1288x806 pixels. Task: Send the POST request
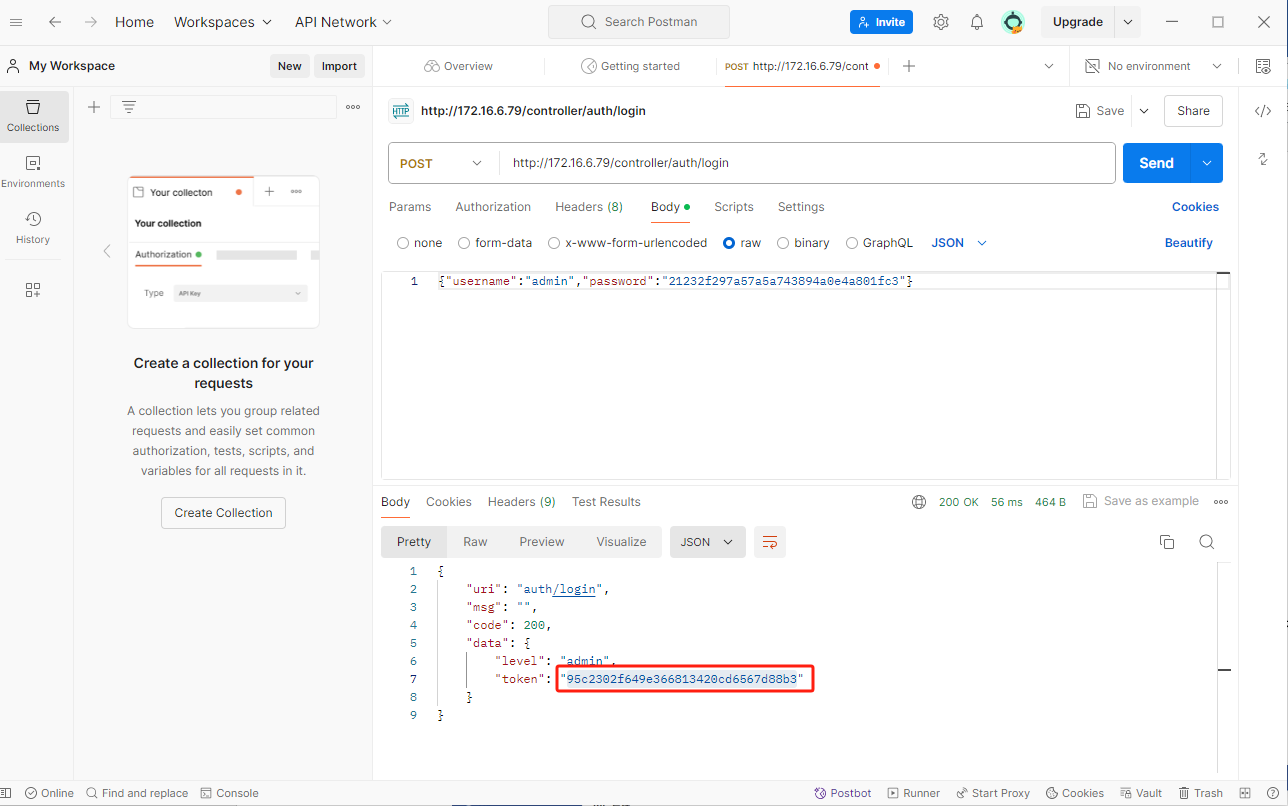tap(1156, 163)
